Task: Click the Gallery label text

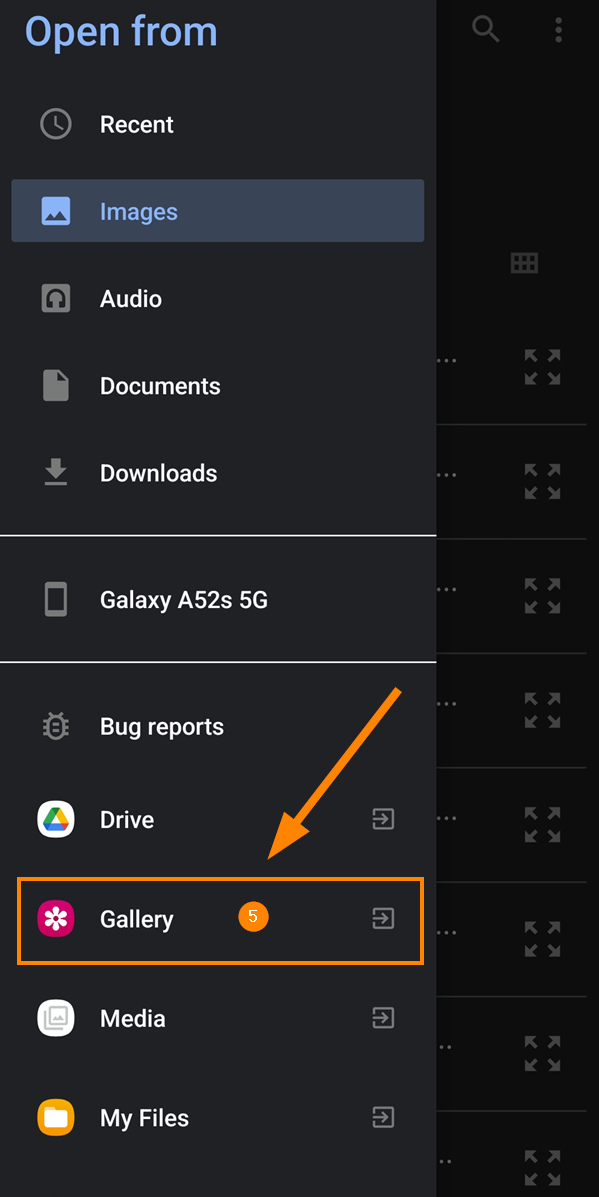Action: [137, 919]
